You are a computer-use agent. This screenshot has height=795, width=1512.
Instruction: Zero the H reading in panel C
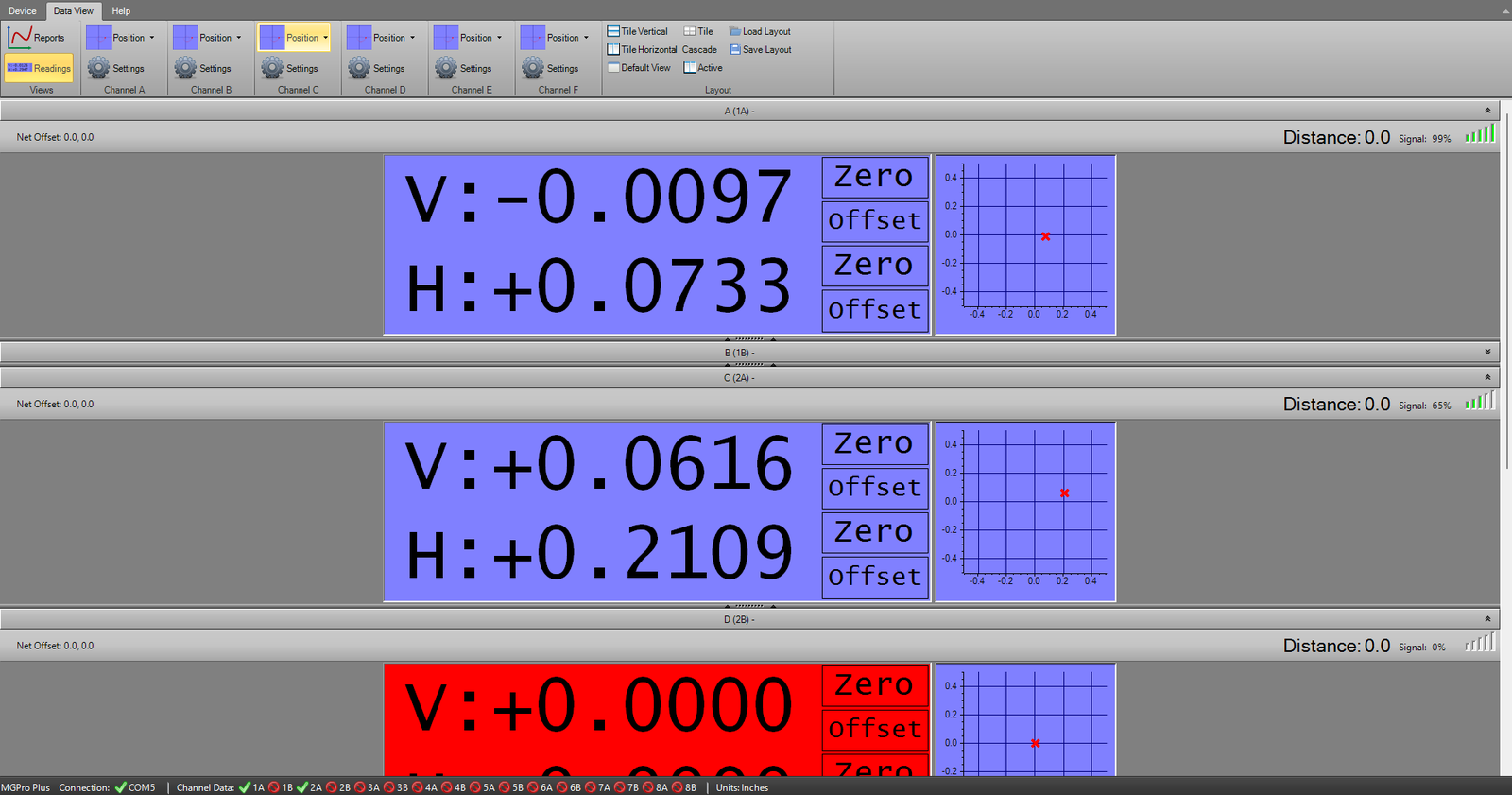[x=875, y=532]
